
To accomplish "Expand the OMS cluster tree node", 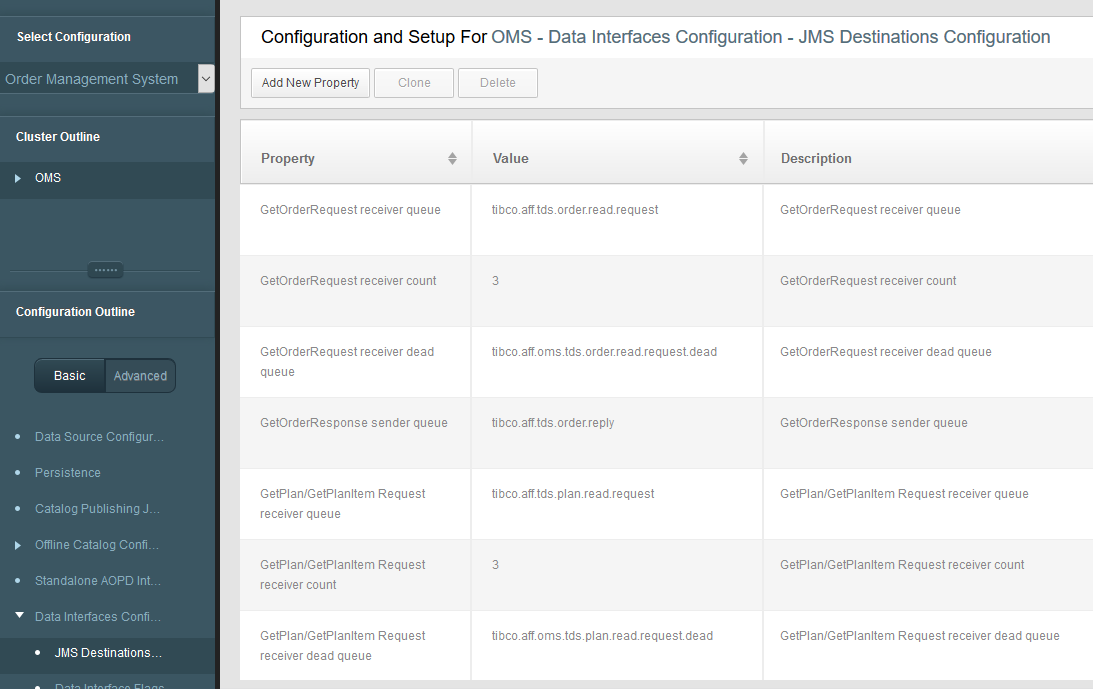I will tap(18, 178).
